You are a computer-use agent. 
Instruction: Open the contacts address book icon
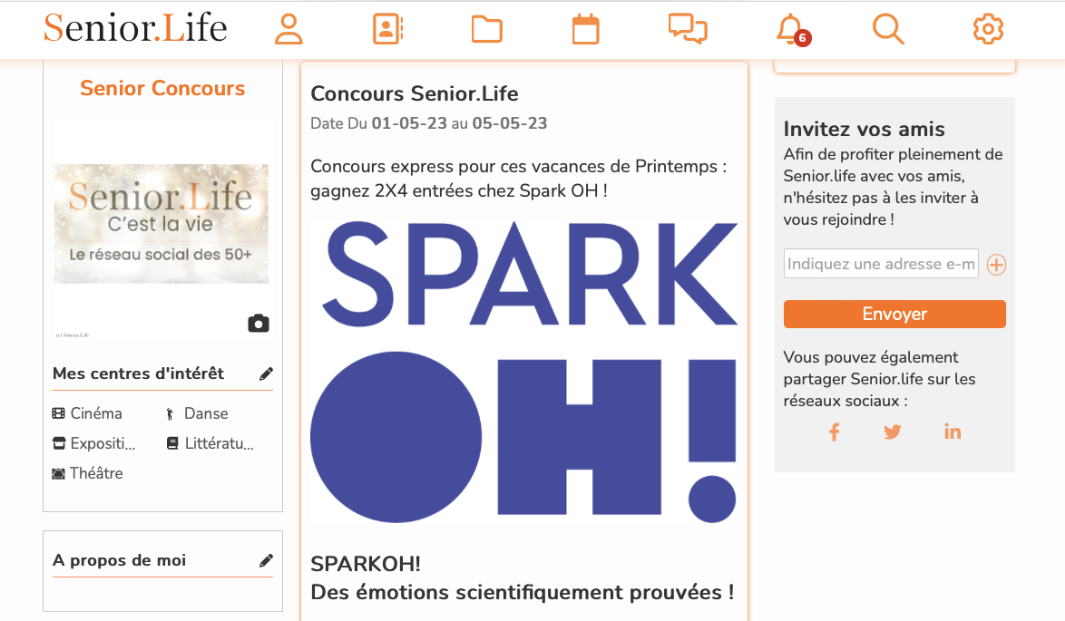[388, 29]
